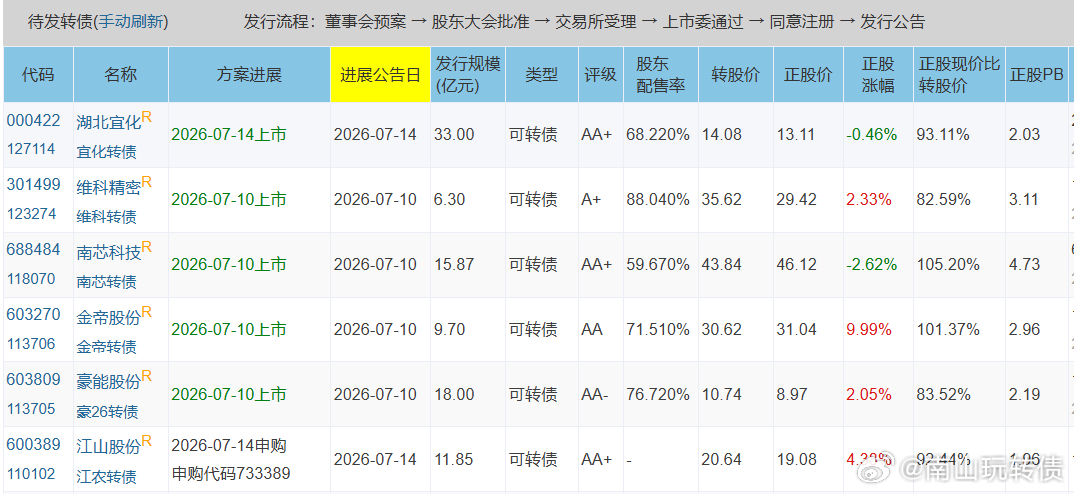Click the R icon beside 金帝股份
The height and width of the screenshot is (494, 1074).
(147, 312)
